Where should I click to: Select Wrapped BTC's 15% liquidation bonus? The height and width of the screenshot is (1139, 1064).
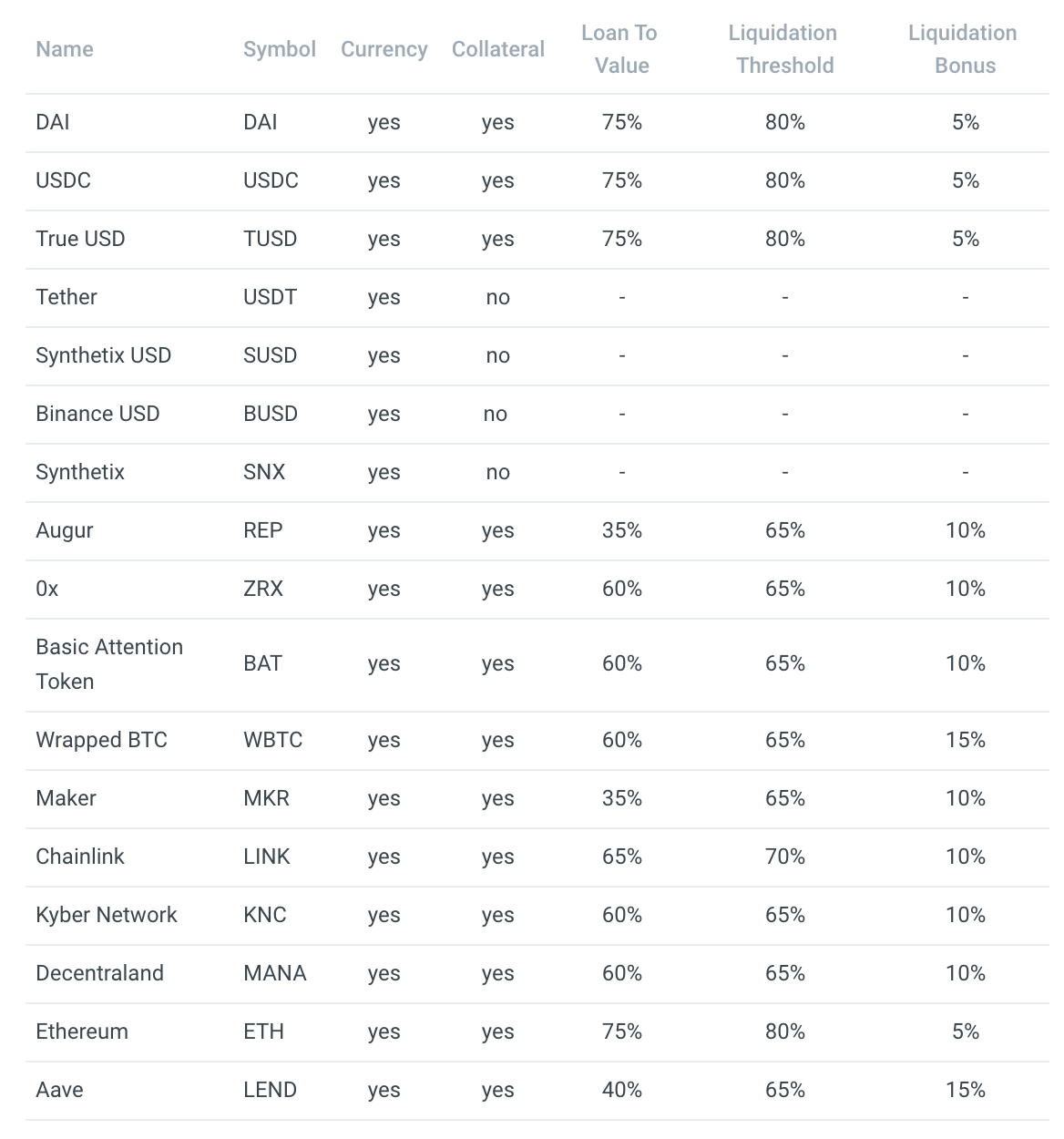pyautogui.click(x=966, y=740)
